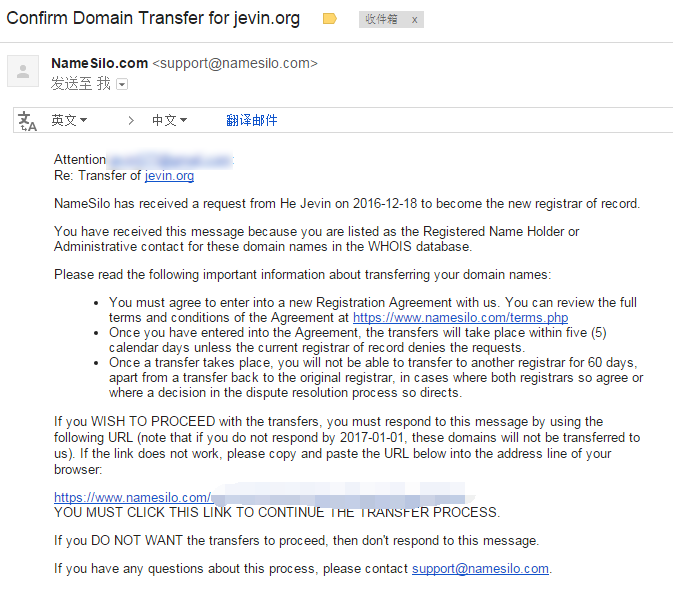Click the sender avatar placeholder image
Viewport: 673px width, 598px height.
23,71
